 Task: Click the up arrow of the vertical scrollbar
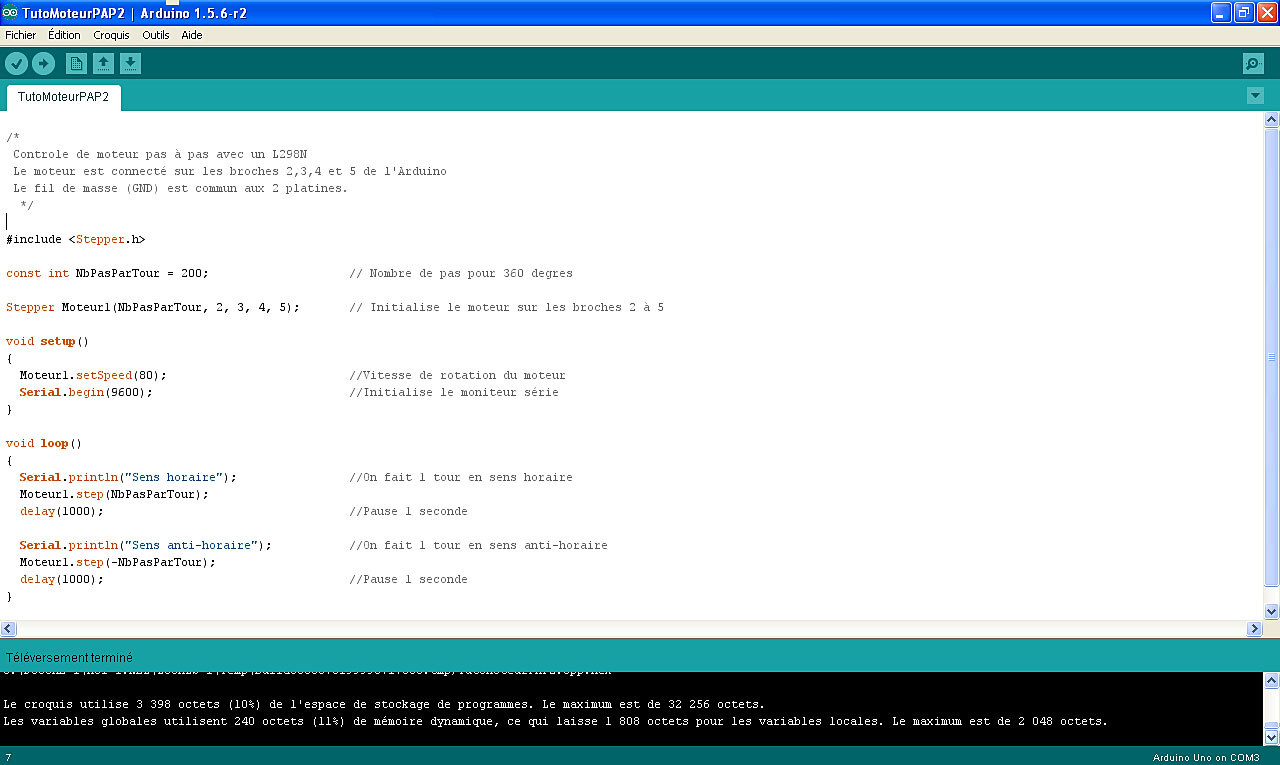click(1271, 118)
